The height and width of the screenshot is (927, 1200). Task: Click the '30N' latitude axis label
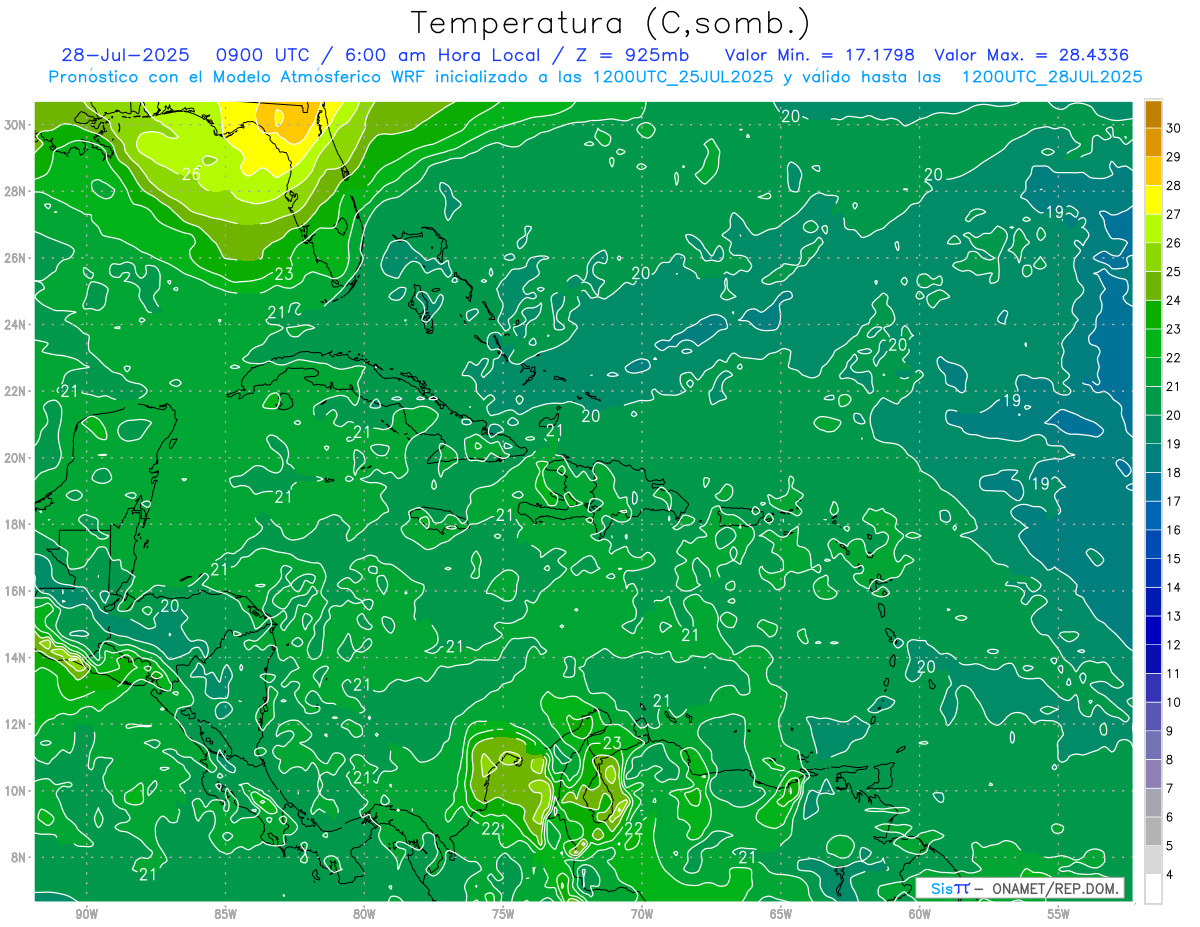(x=14, y=125)
